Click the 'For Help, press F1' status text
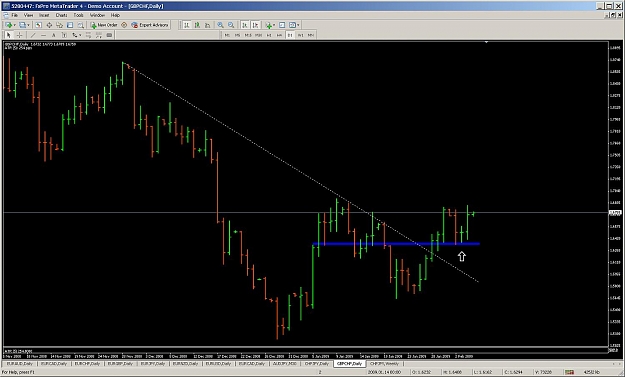The image size is (625, 377). coord(18,372)
